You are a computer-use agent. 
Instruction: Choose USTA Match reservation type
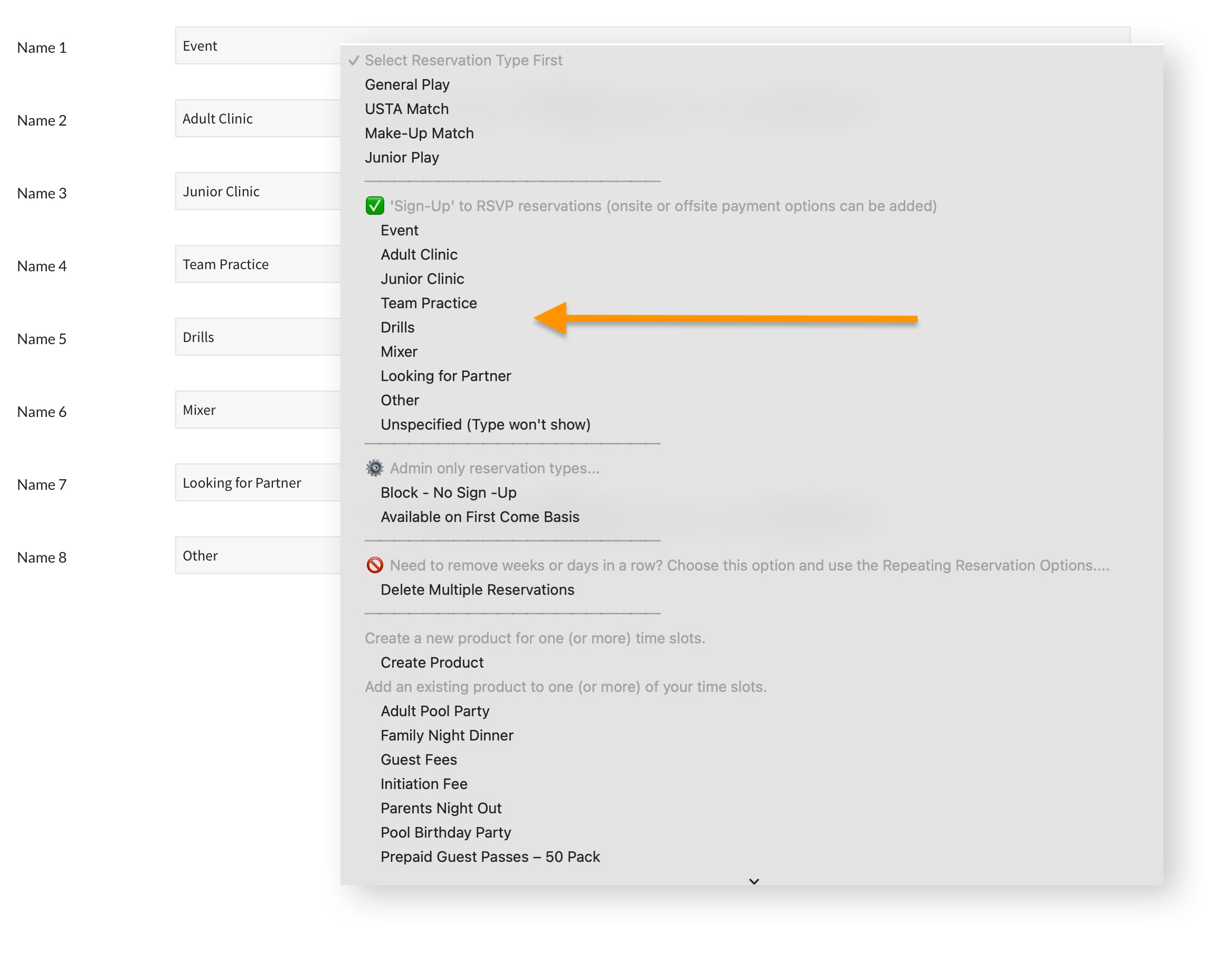(x=406, y=109)
